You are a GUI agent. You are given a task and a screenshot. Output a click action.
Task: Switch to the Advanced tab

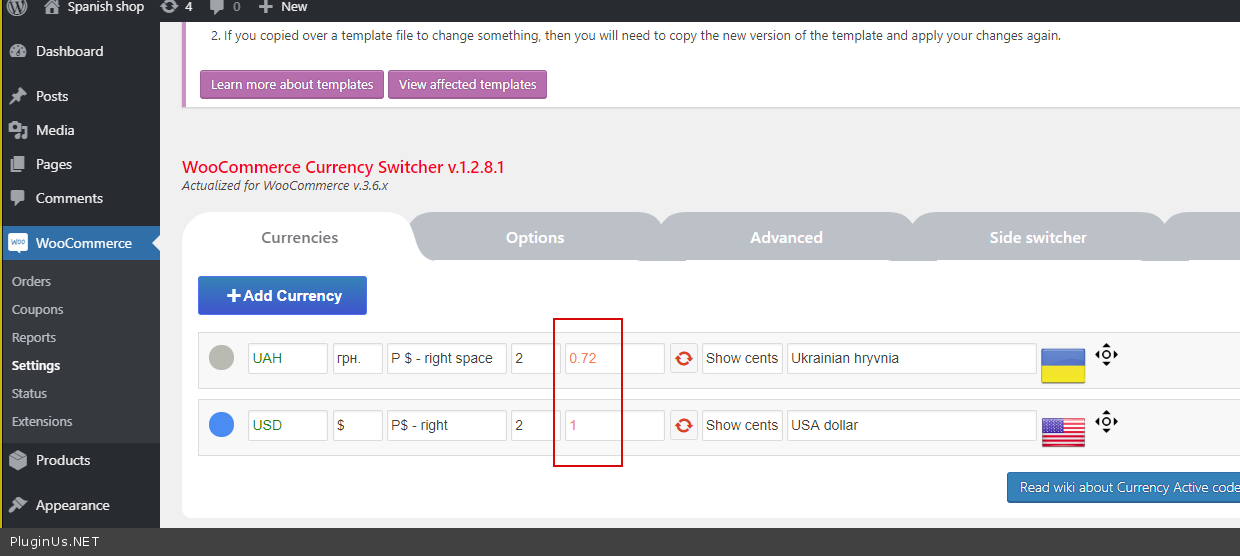click(786, 237)
